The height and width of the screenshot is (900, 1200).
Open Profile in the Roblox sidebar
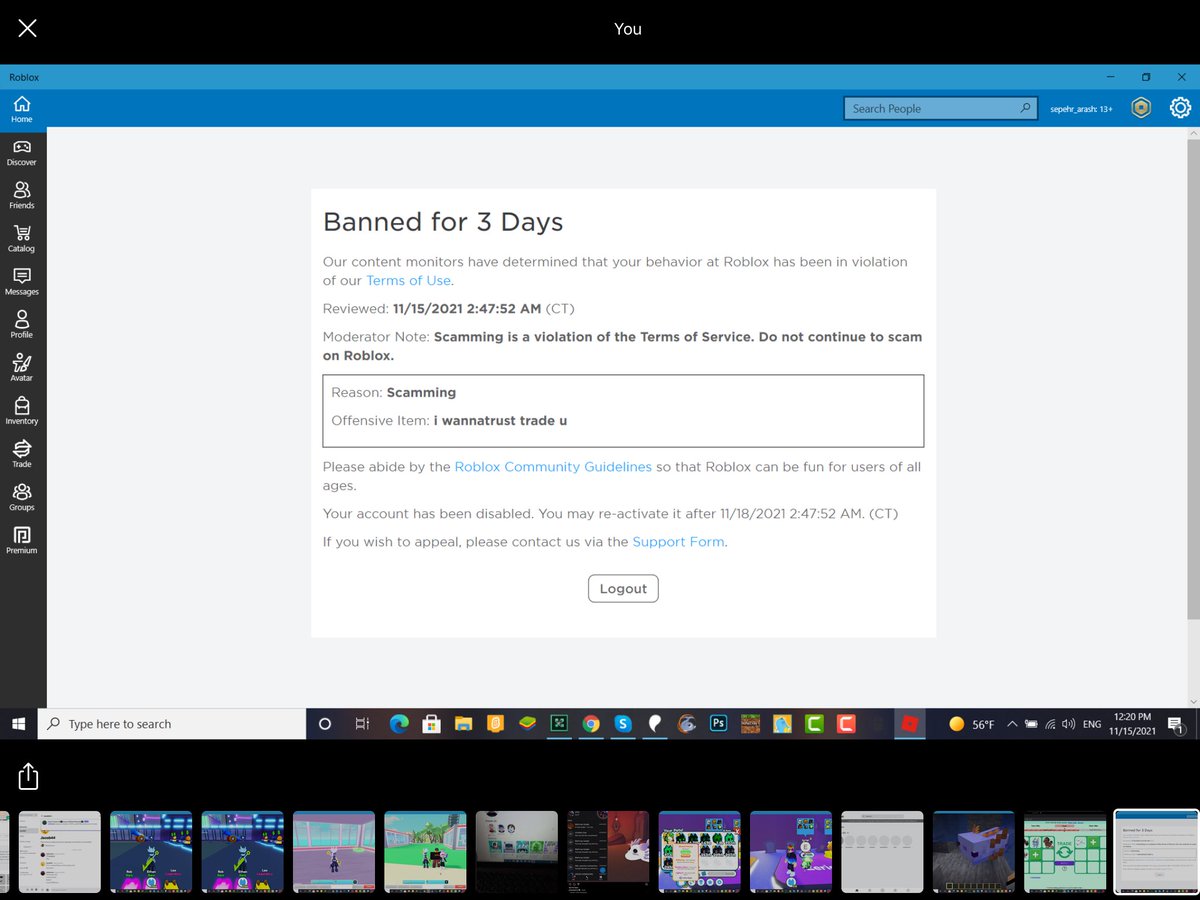click(x=22, y=324)
